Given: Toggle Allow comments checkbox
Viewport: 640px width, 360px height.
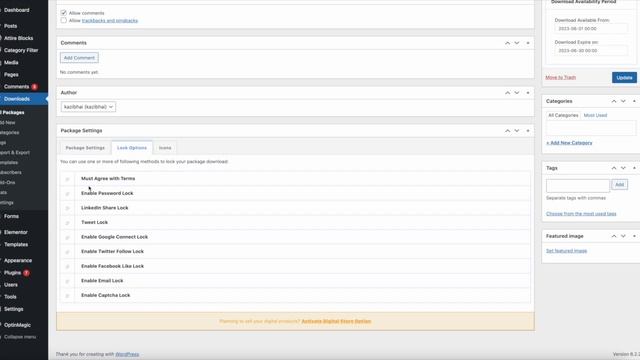Looking at the screenshot, I should (64, 13).
